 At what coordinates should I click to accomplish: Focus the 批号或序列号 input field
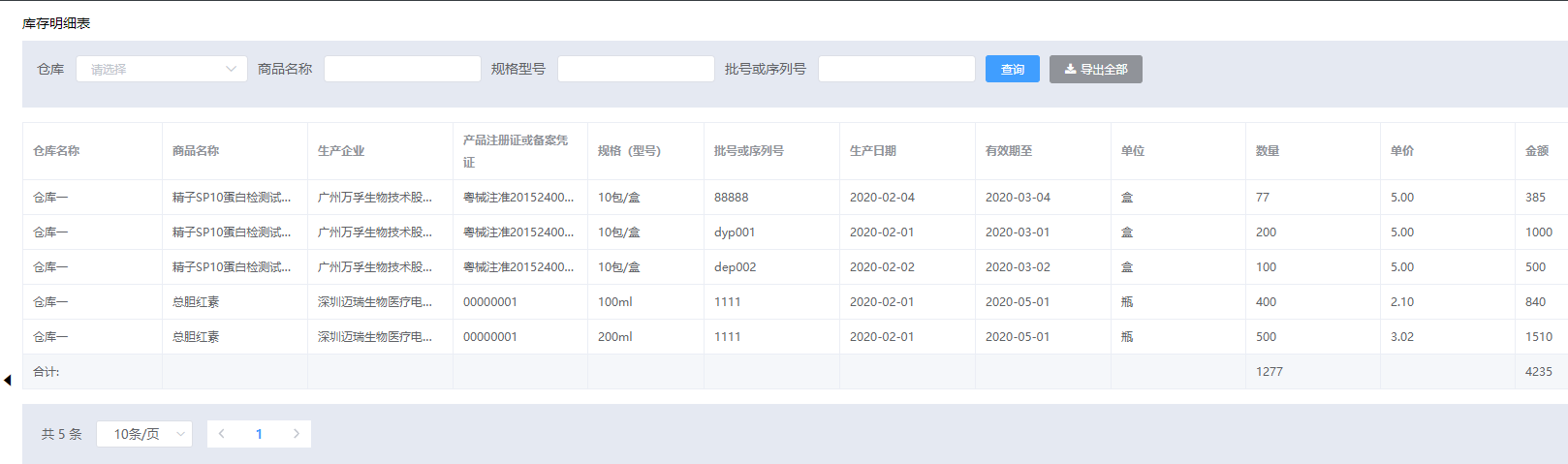click(x=896, y=69)
